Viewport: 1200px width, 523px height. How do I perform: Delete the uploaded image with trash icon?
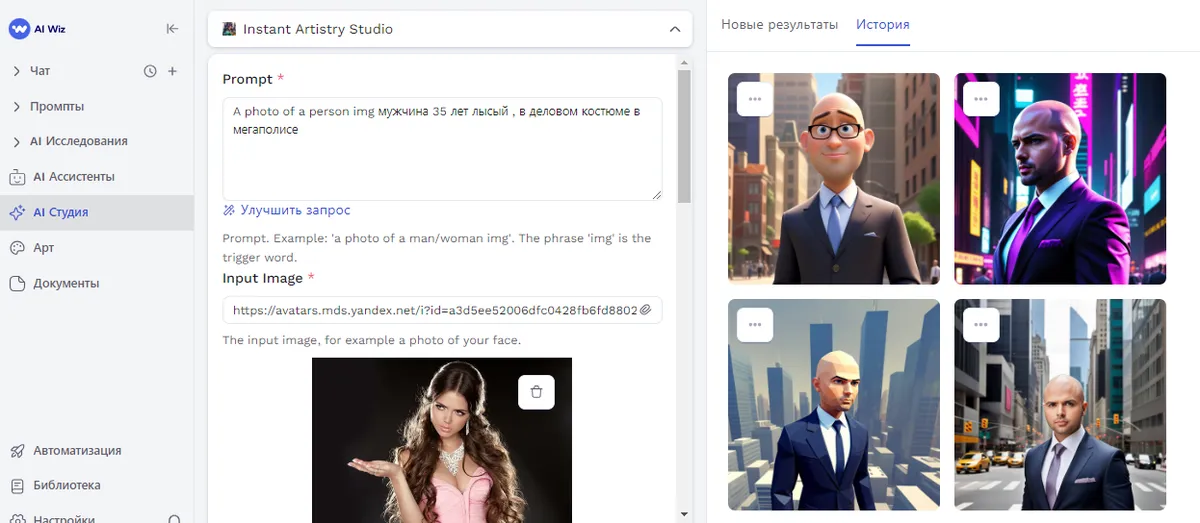536,392
